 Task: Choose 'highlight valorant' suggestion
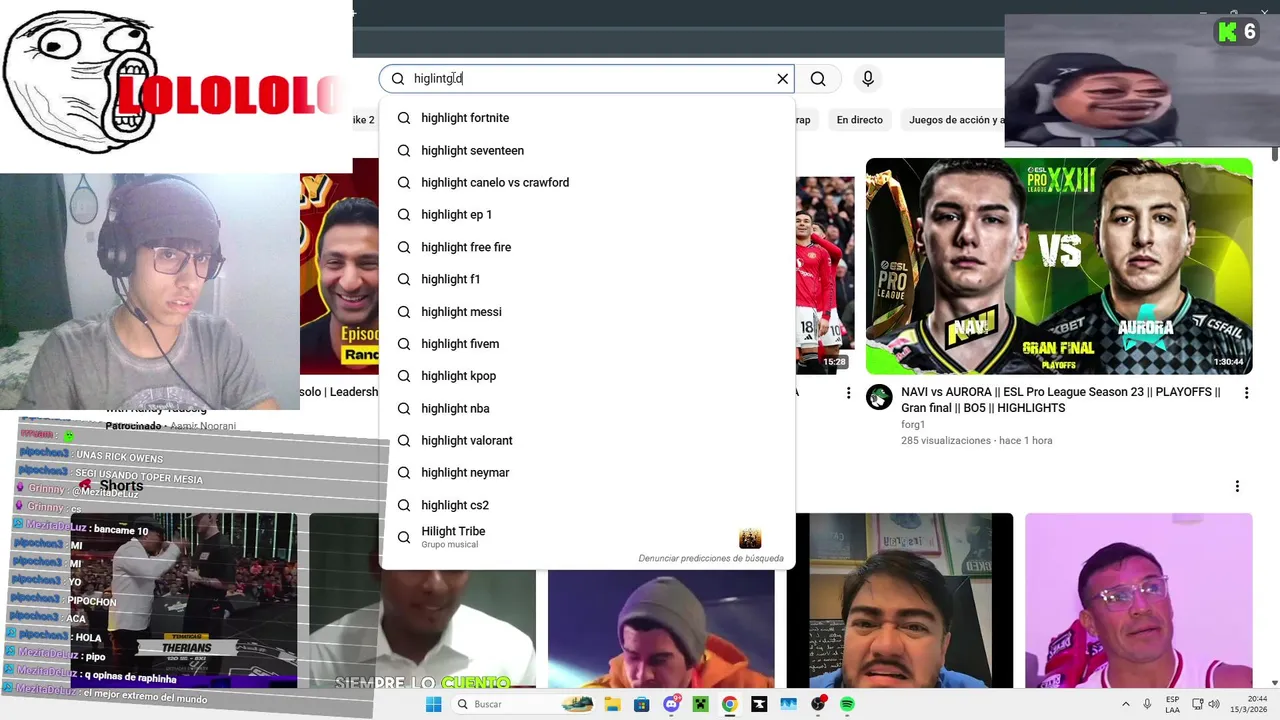click(x=587, y=440)
